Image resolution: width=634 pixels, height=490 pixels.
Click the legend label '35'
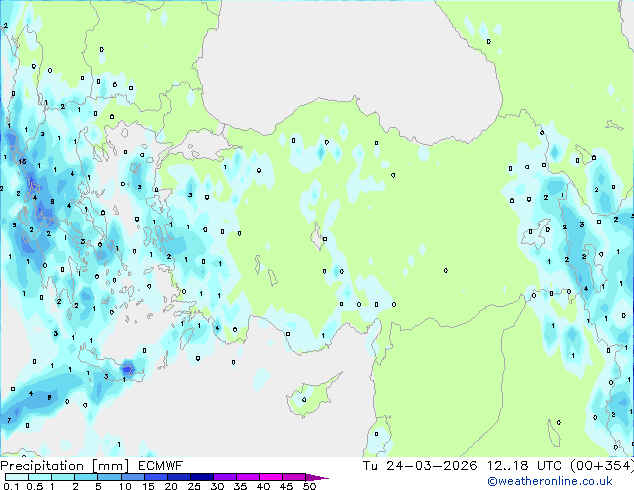click(240, 486)
